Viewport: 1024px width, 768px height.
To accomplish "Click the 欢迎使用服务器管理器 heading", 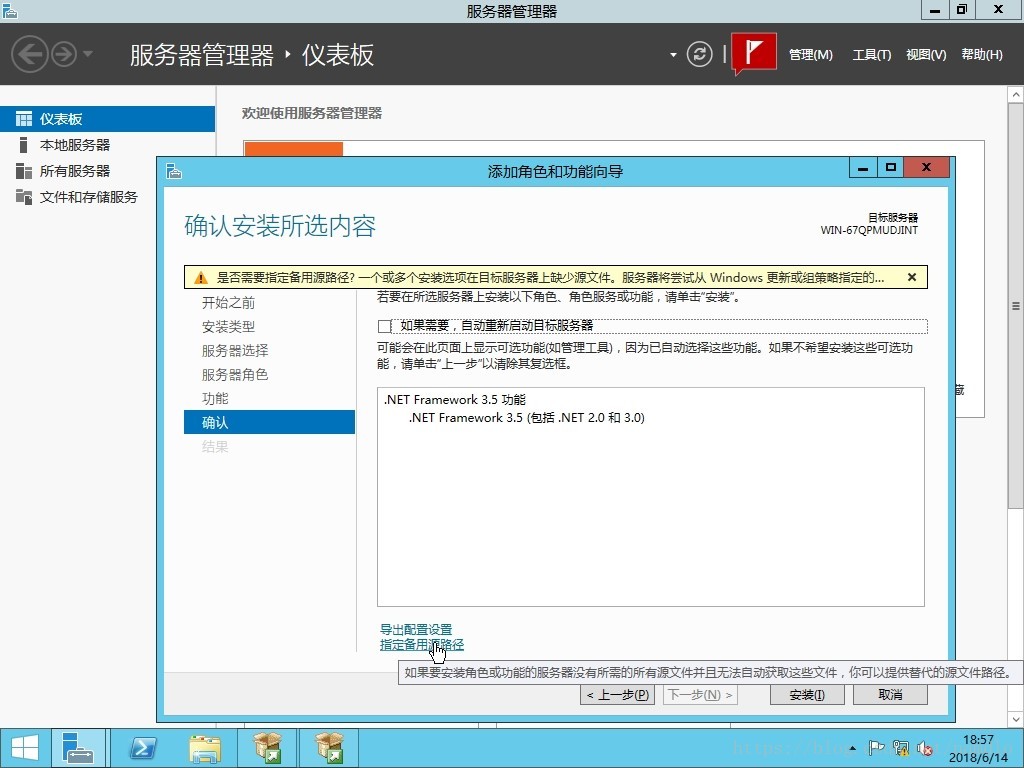I will [312, 113].
